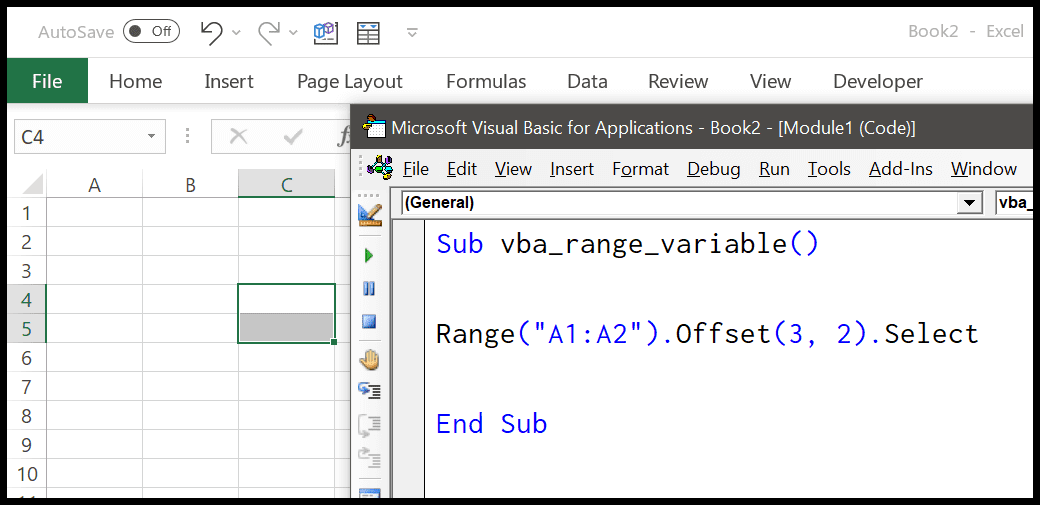Toggle the AutoSave switch

(151, 31)
